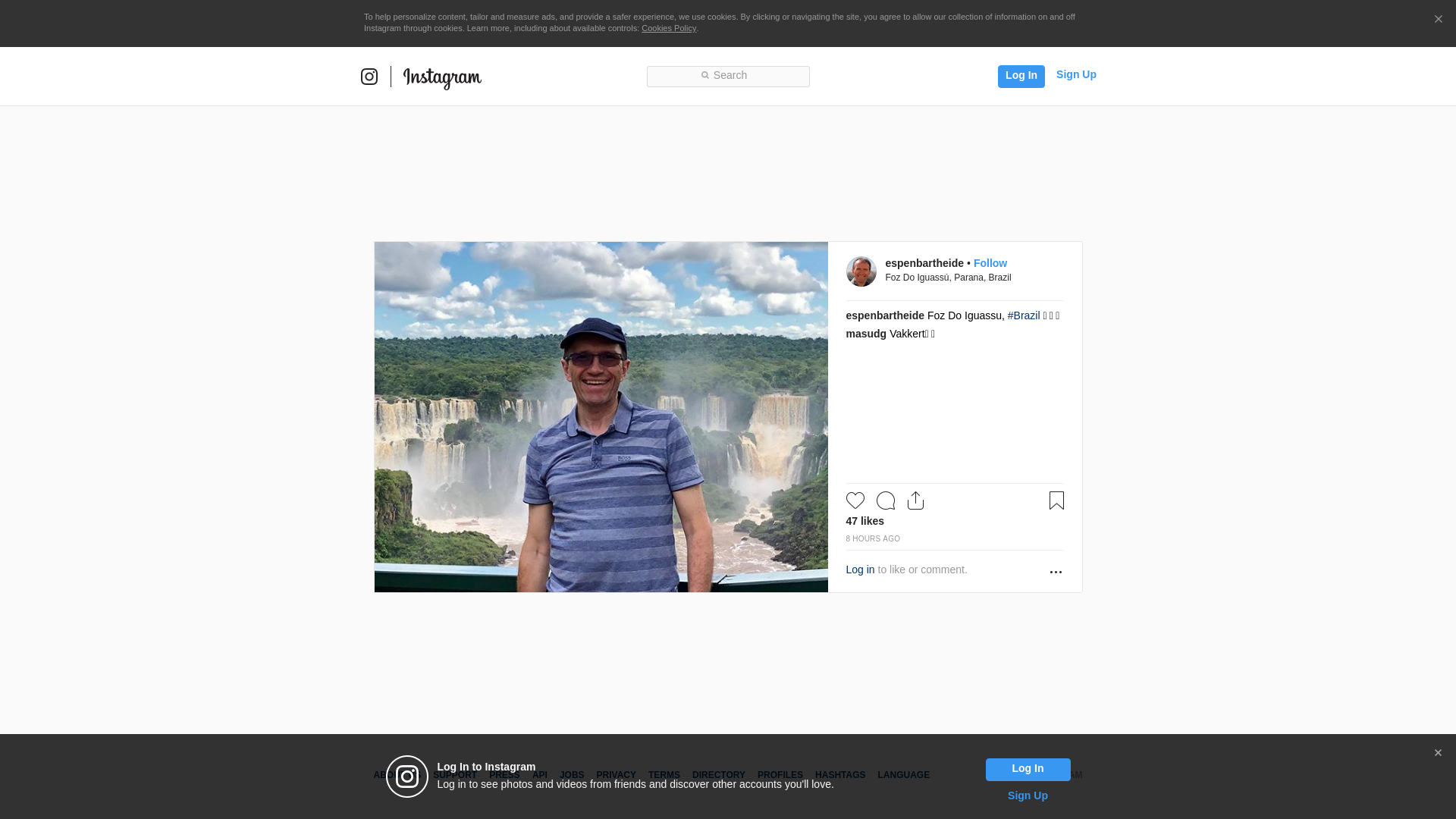Dismiss the cookie notice banner
This screenshot has width=1456, height=819.
[x=1438, y=20]
